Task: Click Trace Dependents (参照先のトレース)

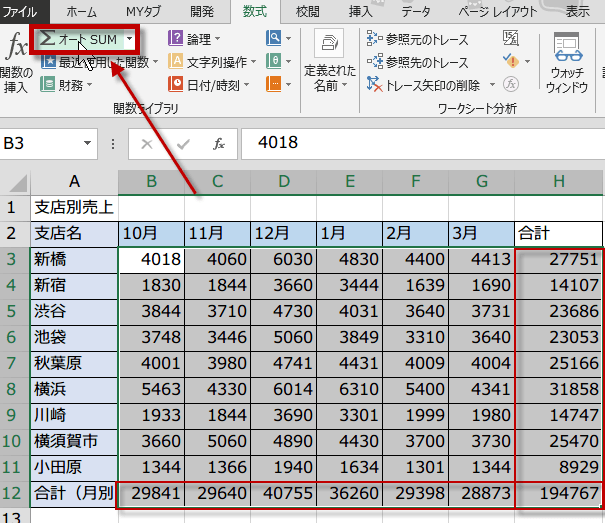Action: pyautogui.click(x=418, y=62)
